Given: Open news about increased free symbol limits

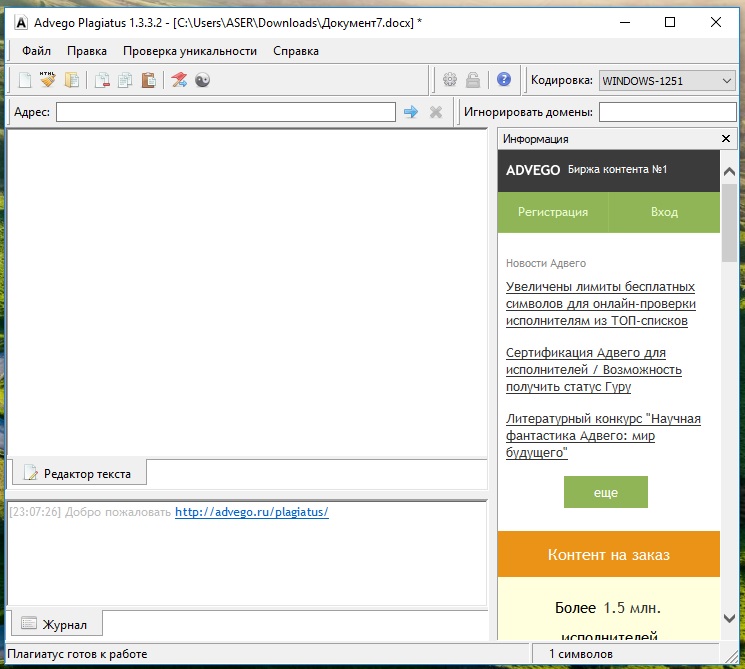Looking at the screenshot, I should click(x=601, y=304).
